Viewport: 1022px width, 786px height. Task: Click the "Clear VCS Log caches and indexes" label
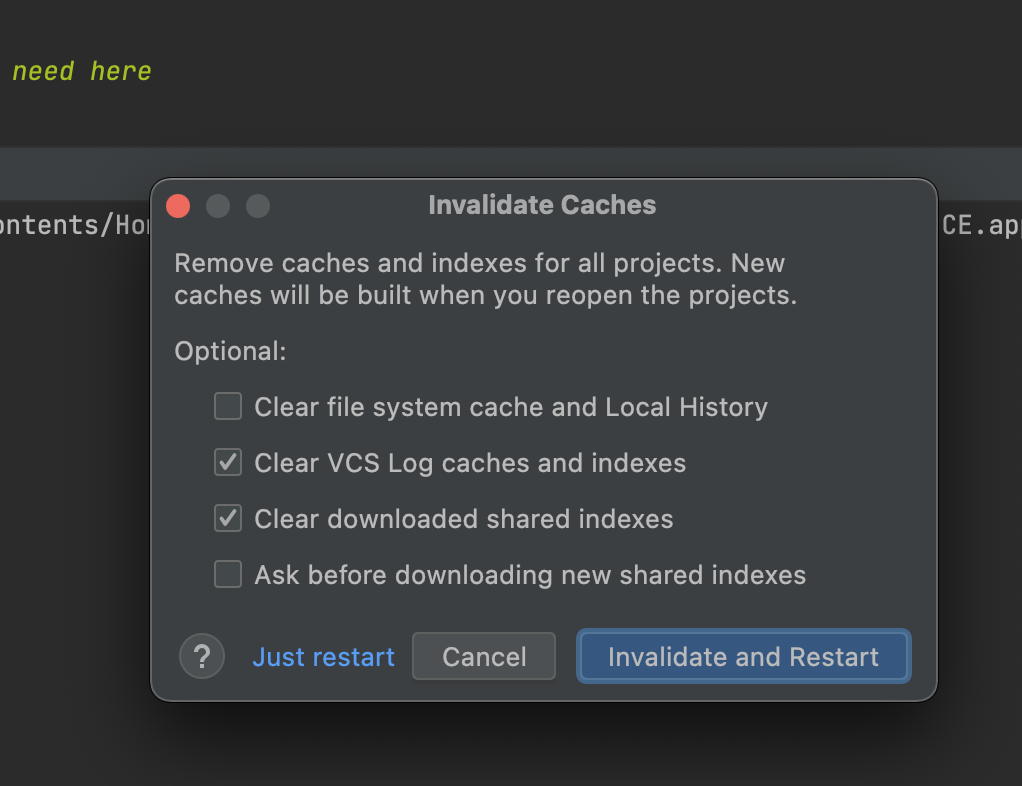coord(470,463)
